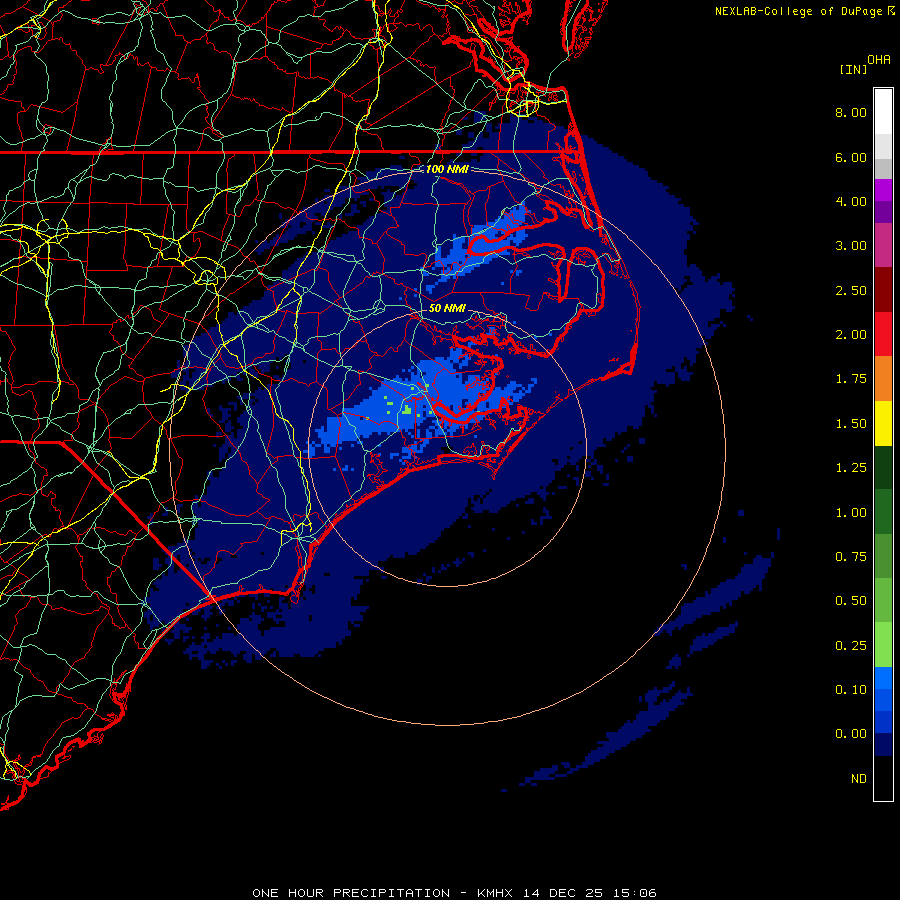This screenshot has width=900, height=900.
Task: Pick the black ND legend swatch
Action: coord(883,778)
